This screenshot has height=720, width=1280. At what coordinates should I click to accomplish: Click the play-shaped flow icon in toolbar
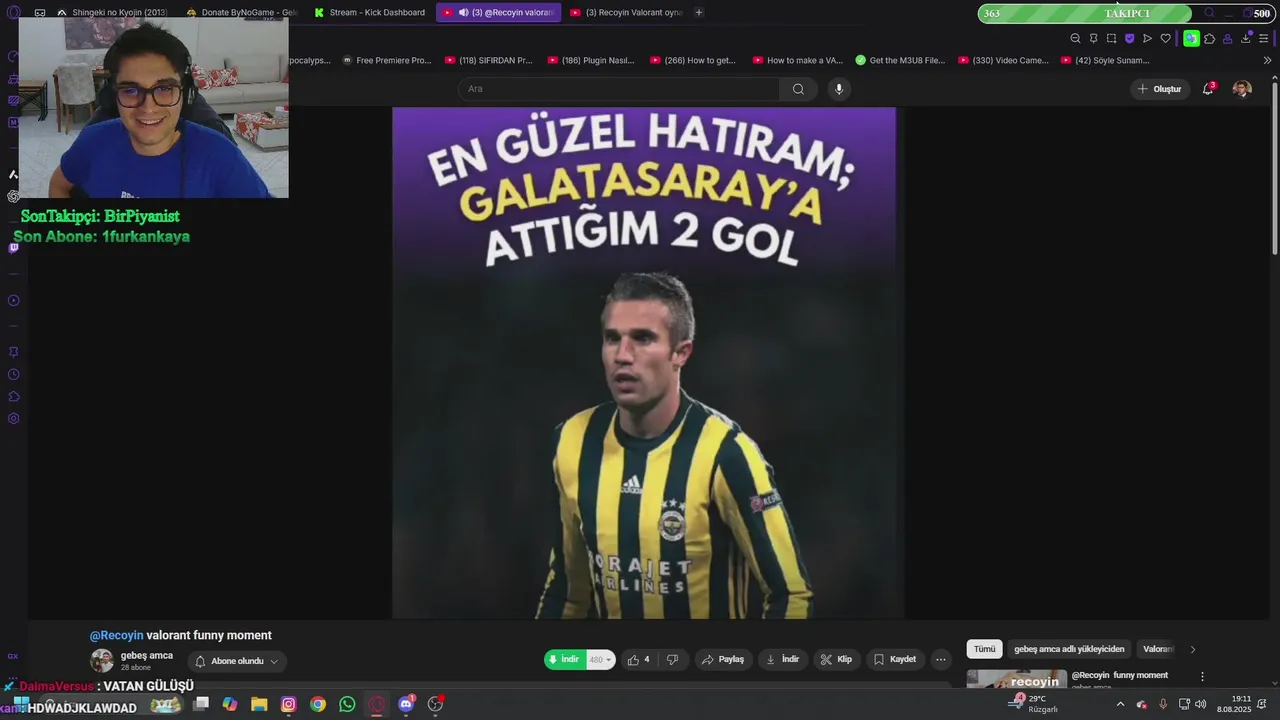[1147, 38]
